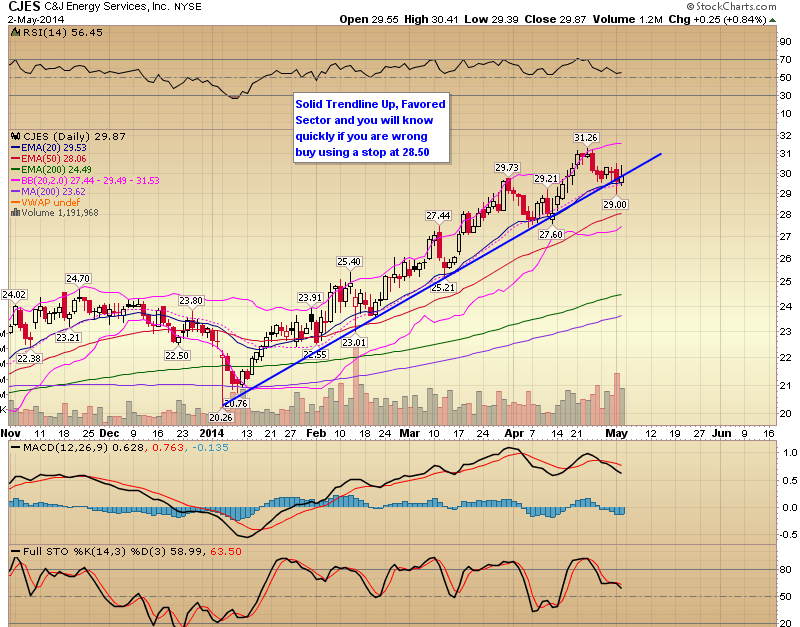Click the Open 29.55 value
The height and width of the screenshot is (627, 800).
click(x=369, y=19)
